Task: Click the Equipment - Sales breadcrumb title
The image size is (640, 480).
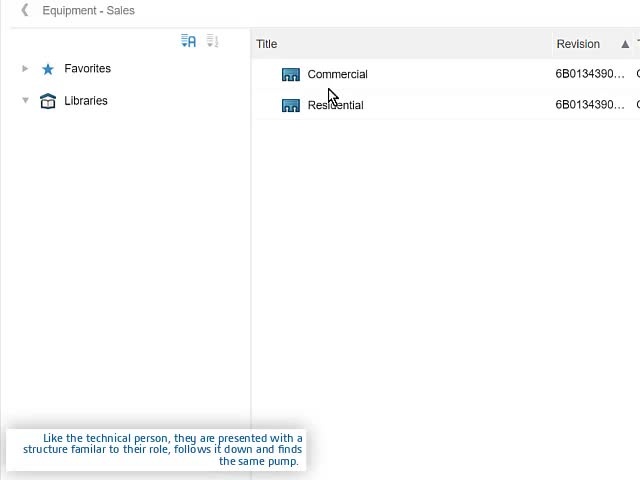Action: click(88, 11)
